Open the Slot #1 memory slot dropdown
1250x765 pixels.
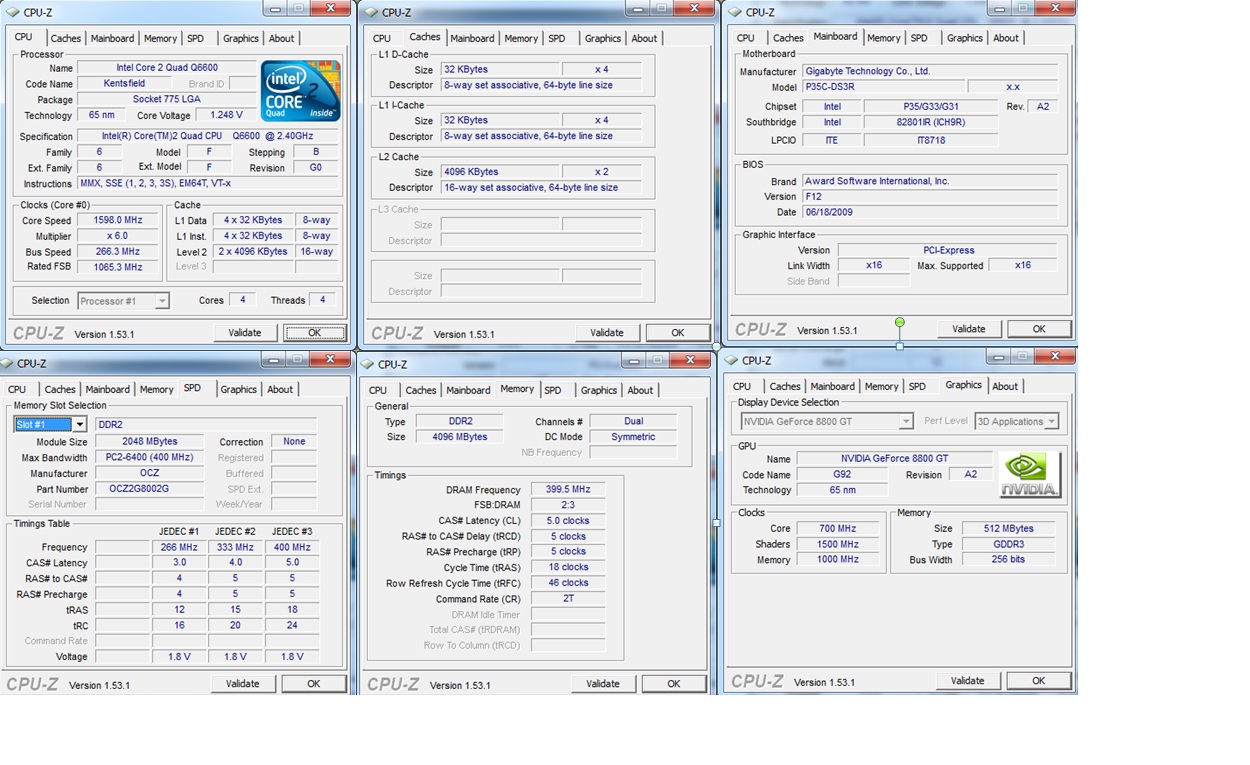[x=79, y=425]
